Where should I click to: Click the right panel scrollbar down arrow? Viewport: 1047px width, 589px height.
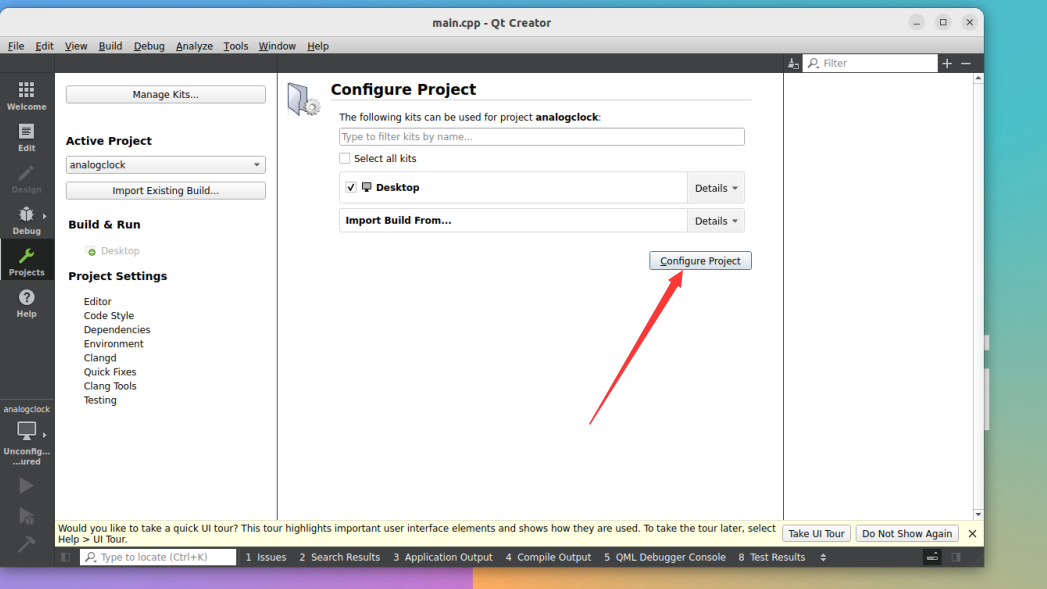(978, 514)
